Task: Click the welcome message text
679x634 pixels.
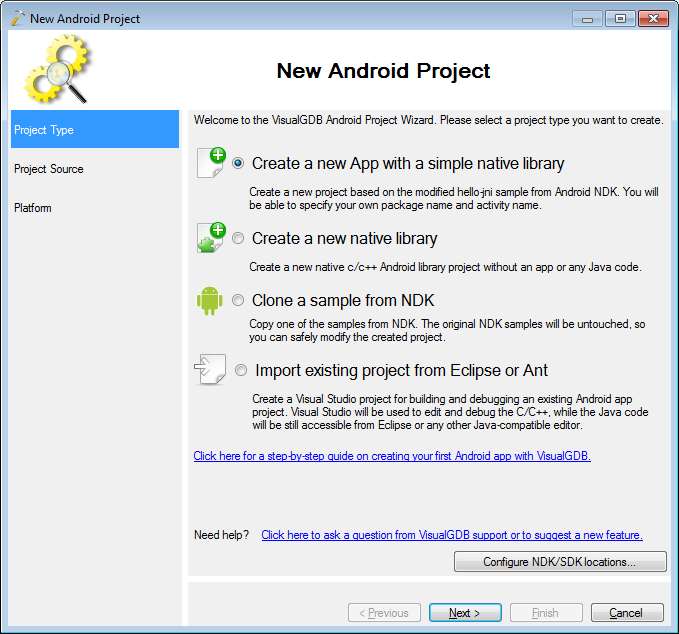Action: (428, 120)
